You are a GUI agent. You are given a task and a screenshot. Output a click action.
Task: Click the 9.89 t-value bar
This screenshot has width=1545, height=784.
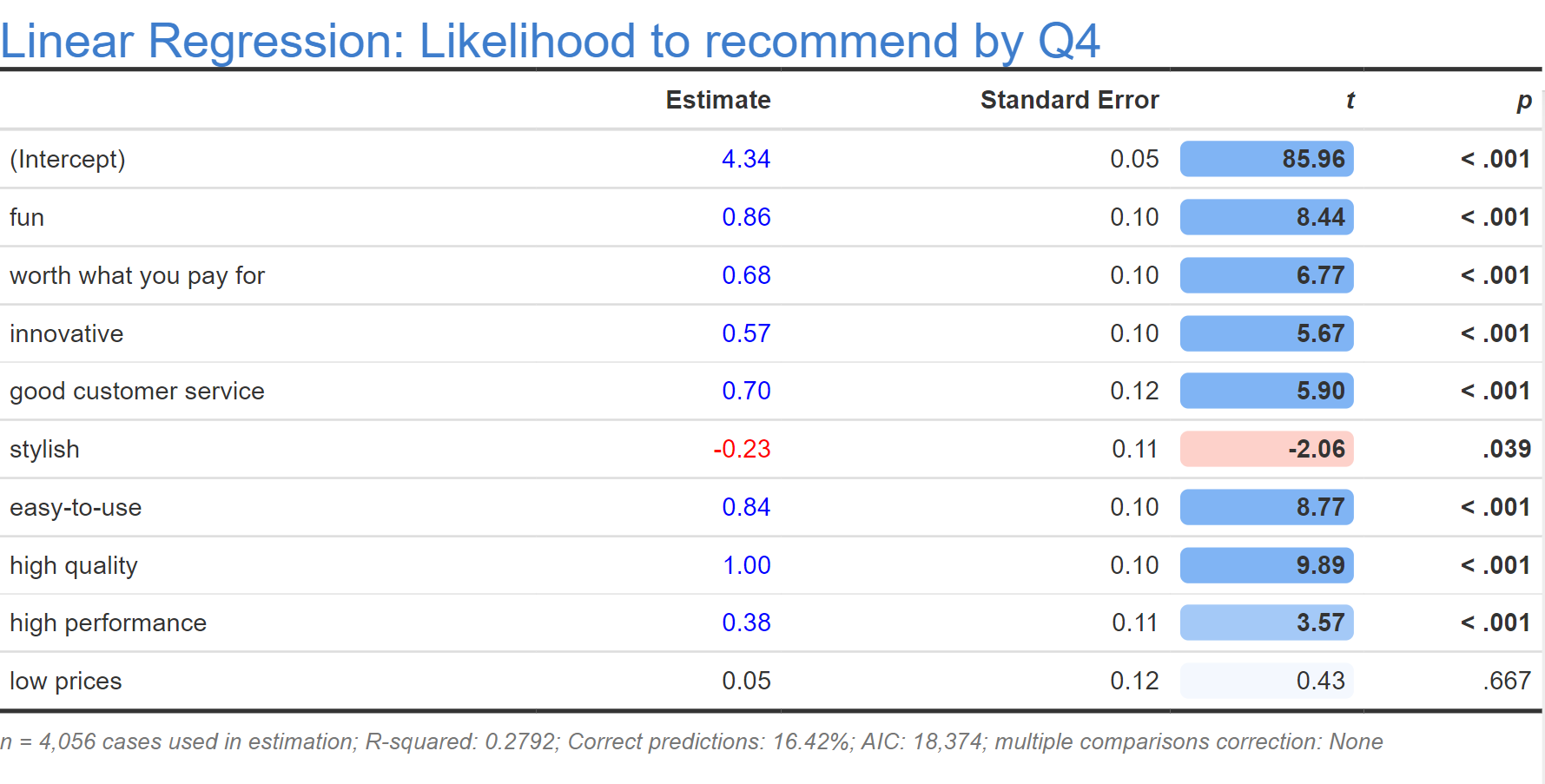point(1266,565)
